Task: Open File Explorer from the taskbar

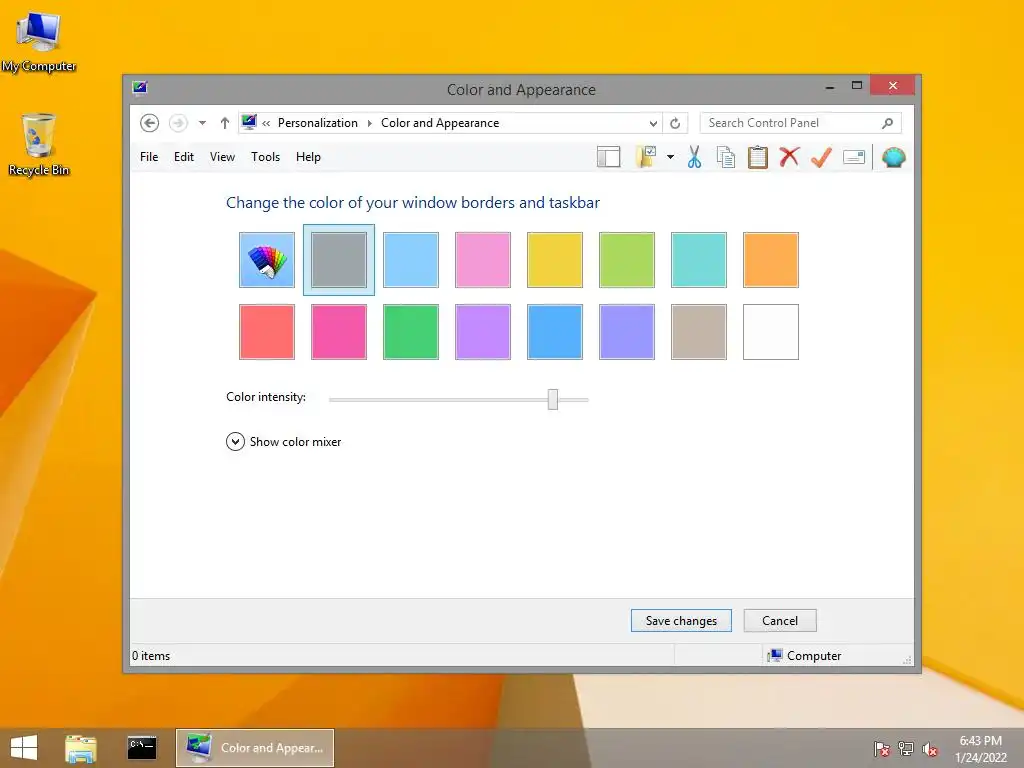Action: (81, 748)
